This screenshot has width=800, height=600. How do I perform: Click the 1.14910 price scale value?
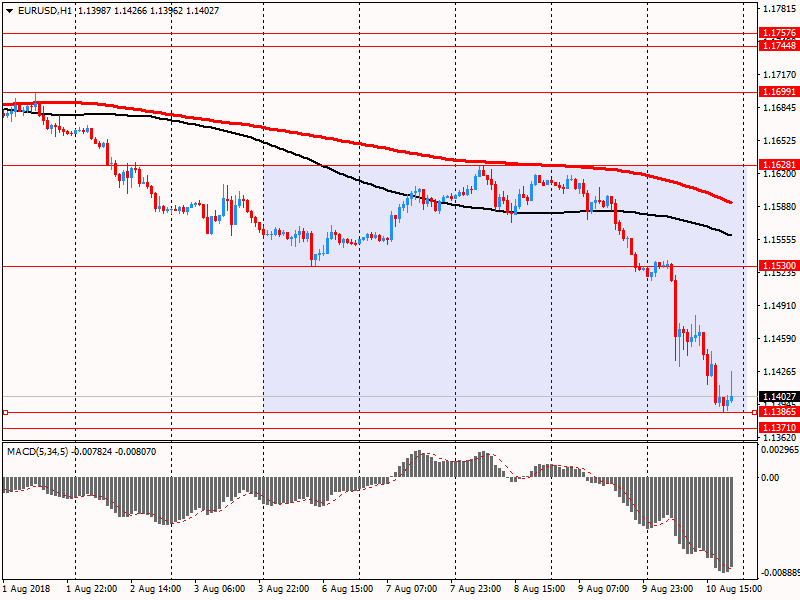[x=780, y=306]
